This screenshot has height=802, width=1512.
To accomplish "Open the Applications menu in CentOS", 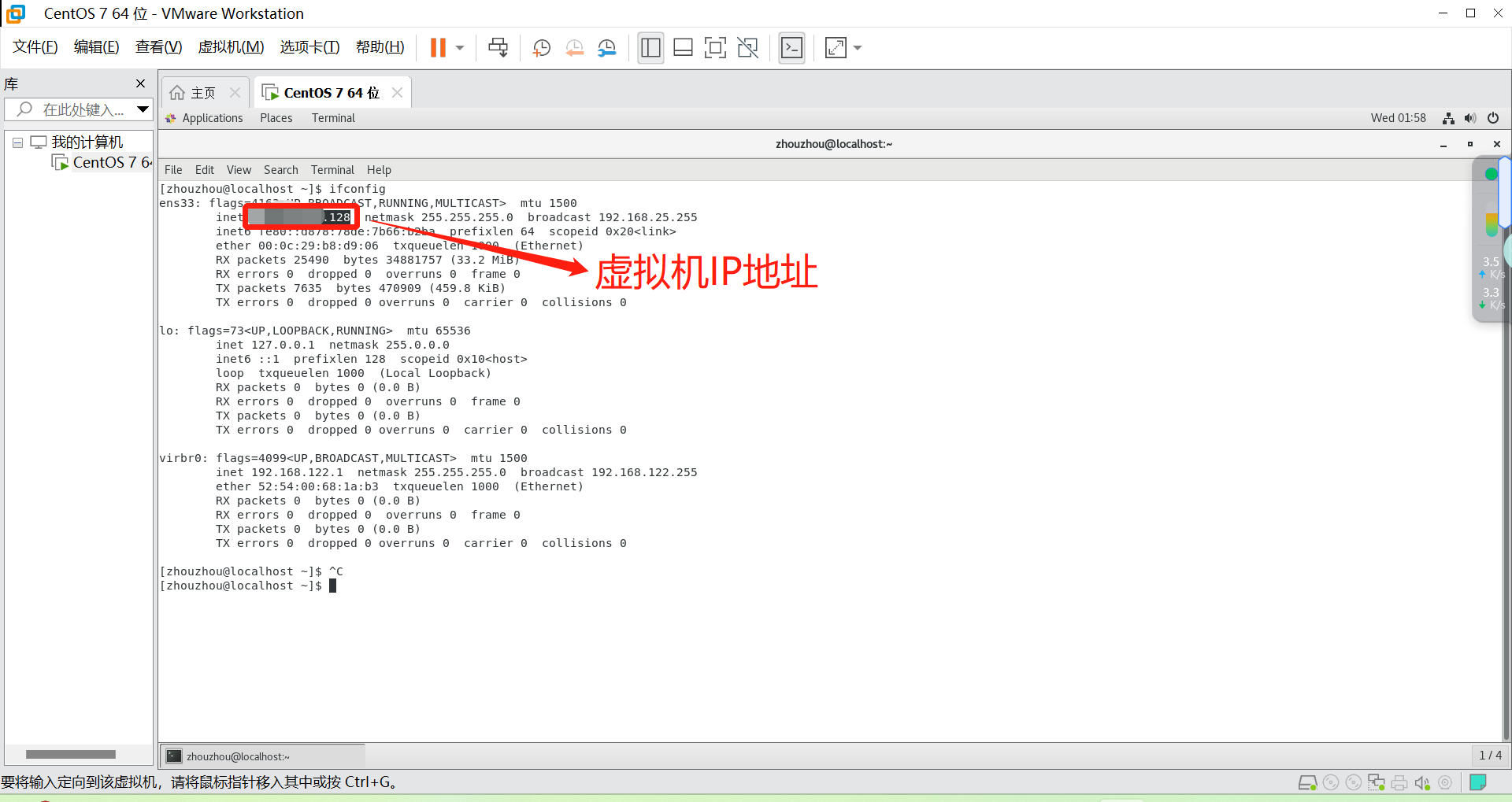I will 212,118.
